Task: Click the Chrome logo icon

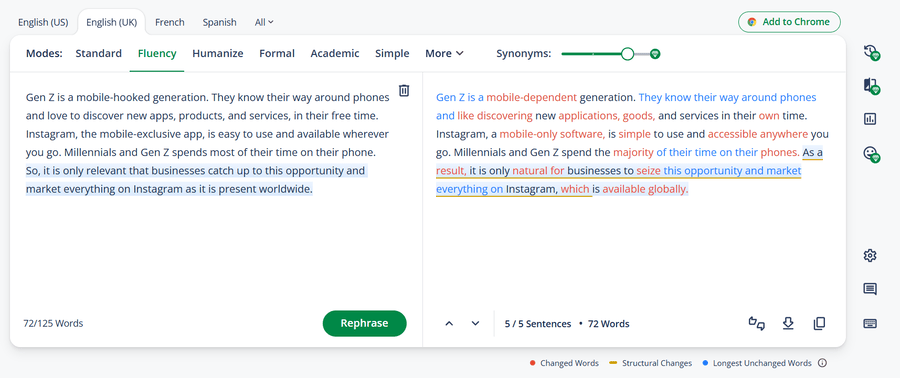Action: click(752, 22)
